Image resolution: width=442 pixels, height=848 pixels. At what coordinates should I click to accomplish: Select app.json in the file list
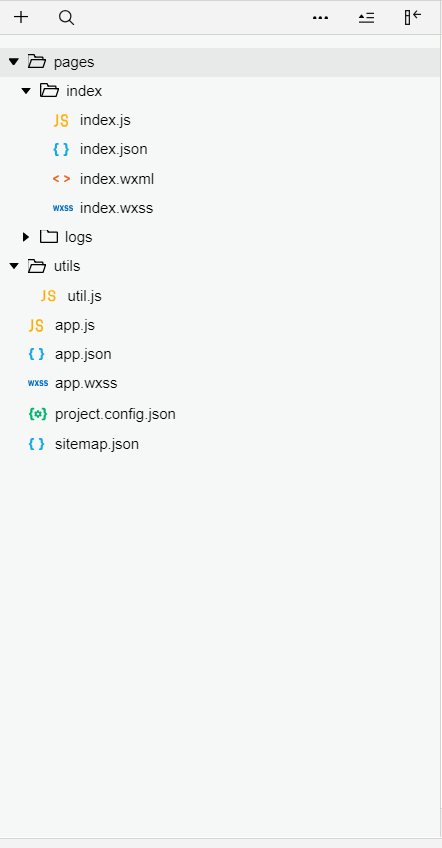coord(83,355)
